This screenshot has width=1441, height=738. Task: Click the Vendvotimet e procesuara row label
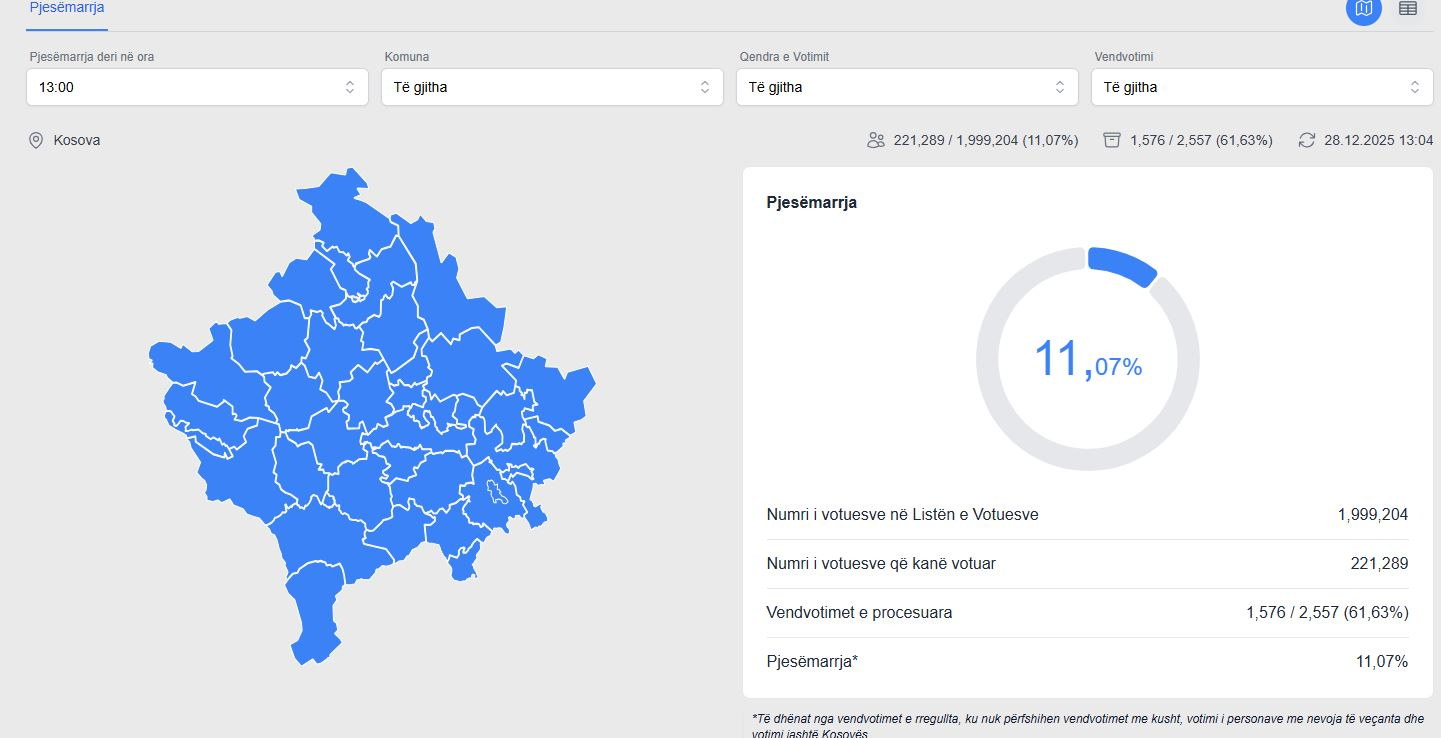pyautogui.click(x=859, y=612)
